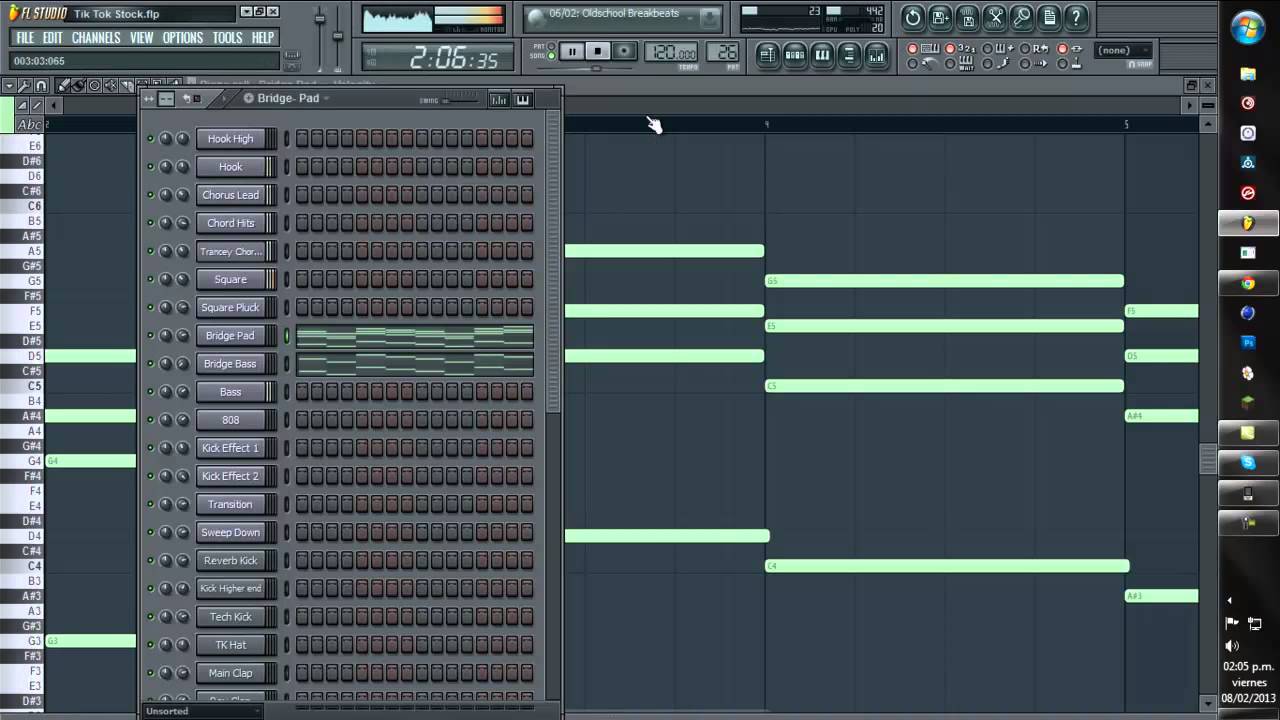Switch to Song mode radio light
The height and width of the screenshot is (720, 1280).
point(552,56)
